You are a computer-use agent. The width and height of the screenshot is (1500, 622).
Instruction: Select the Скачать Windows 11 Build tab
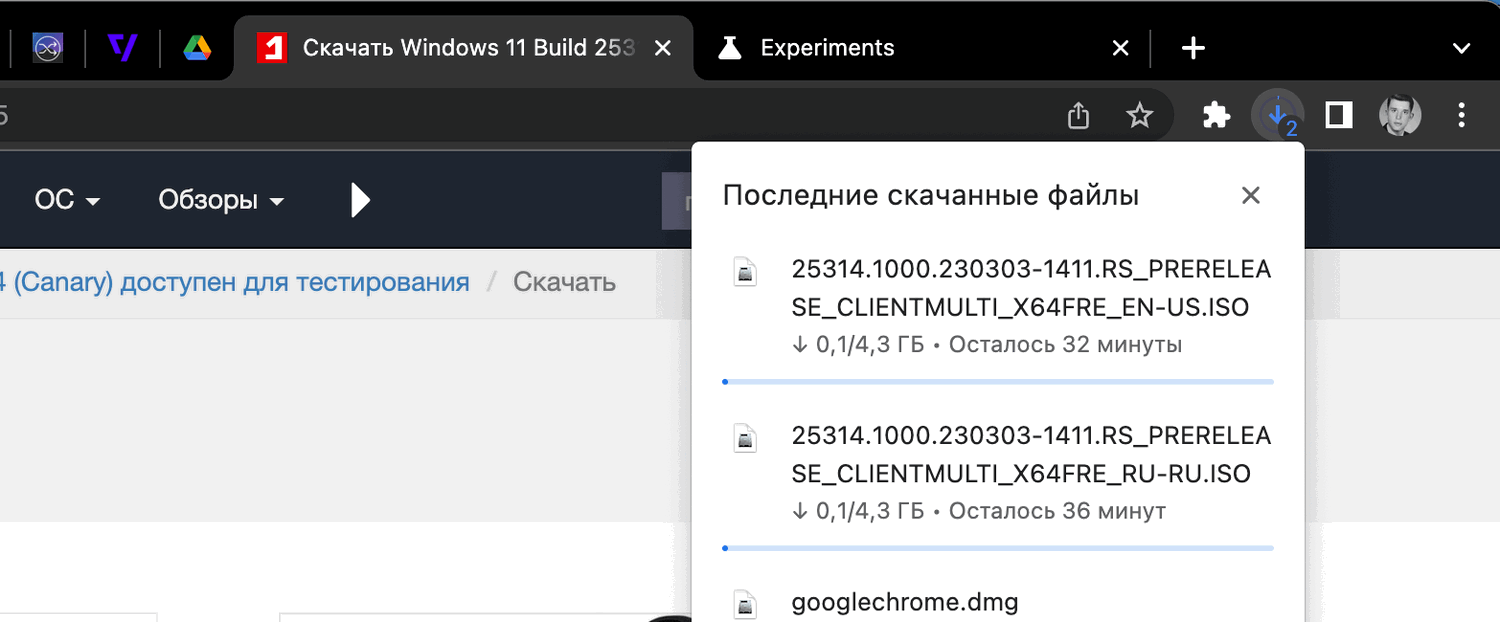pyautogui.click(x=468, y=48)
